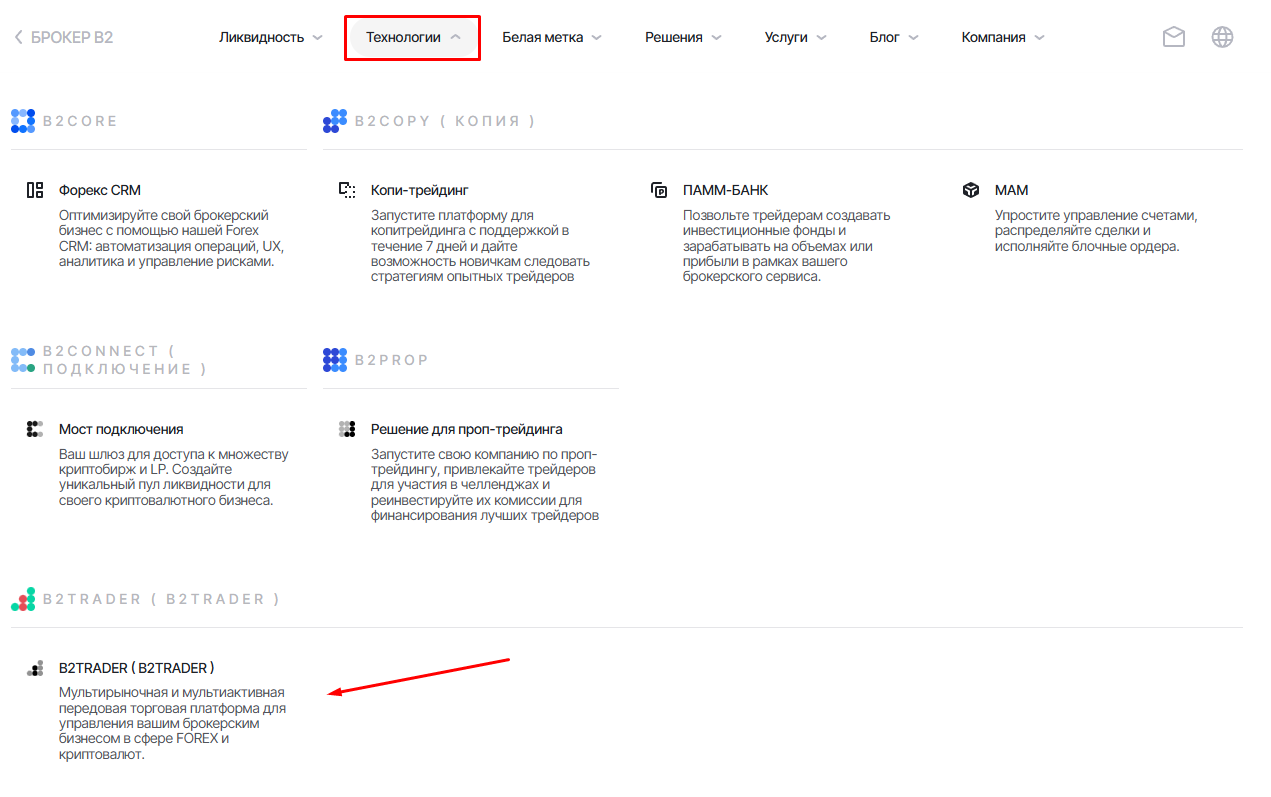This screenshot has height=797, width=1271.
Task: Click the envelope contact icon
Action: pyautogui.click(x=1173, y=37)
